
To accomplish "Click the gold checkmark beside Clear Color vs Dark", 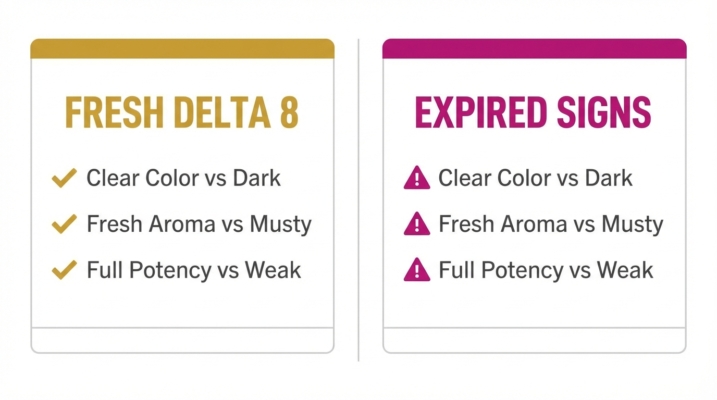I will [64, 179].
